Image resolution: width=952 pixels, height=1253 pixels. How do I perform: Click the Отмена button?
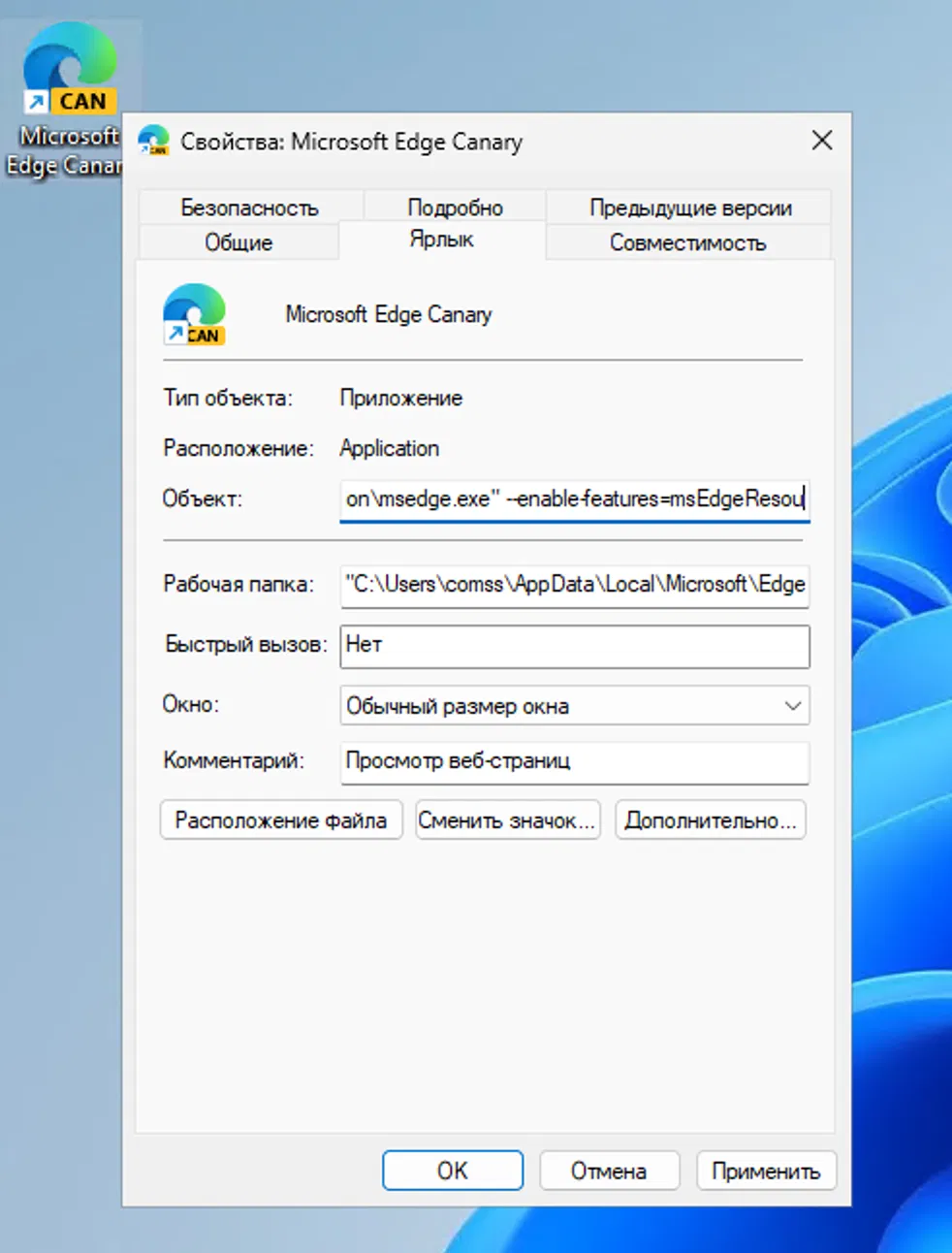coord(609,1171)
